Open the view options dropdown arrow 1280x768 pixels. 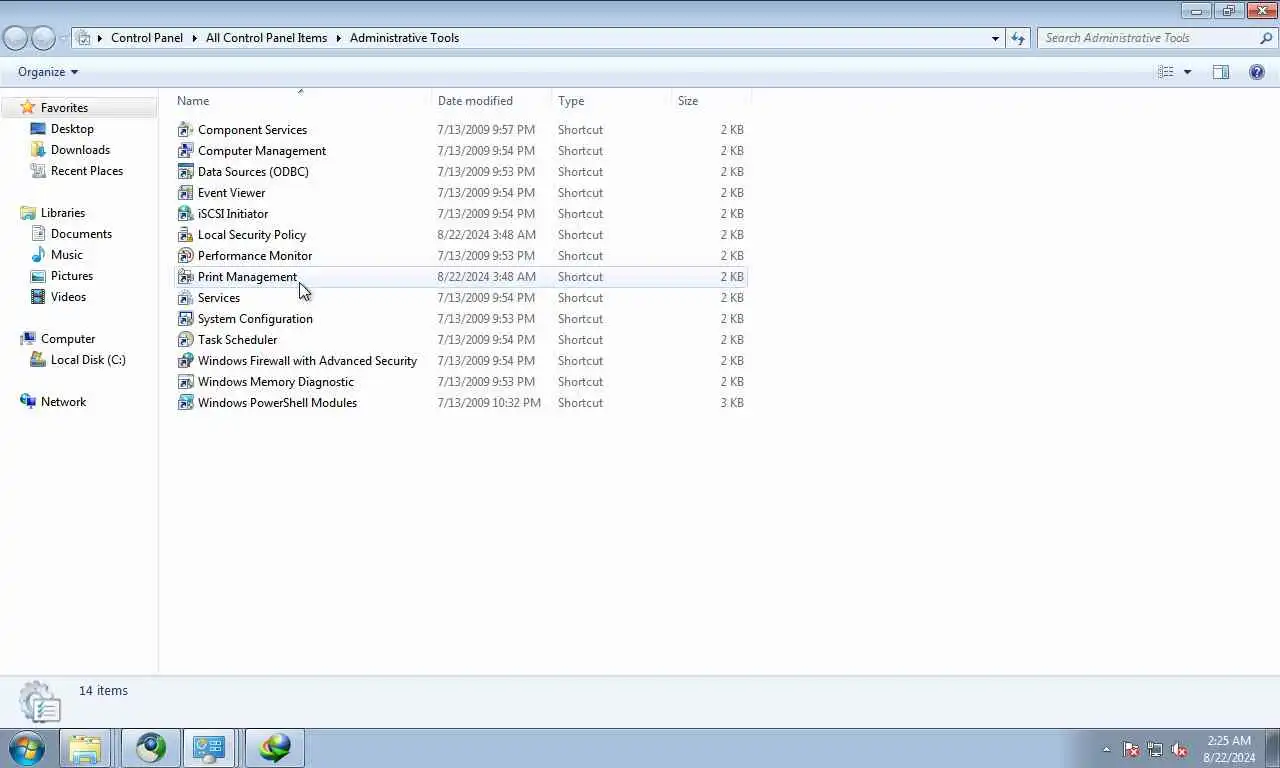1188,72
